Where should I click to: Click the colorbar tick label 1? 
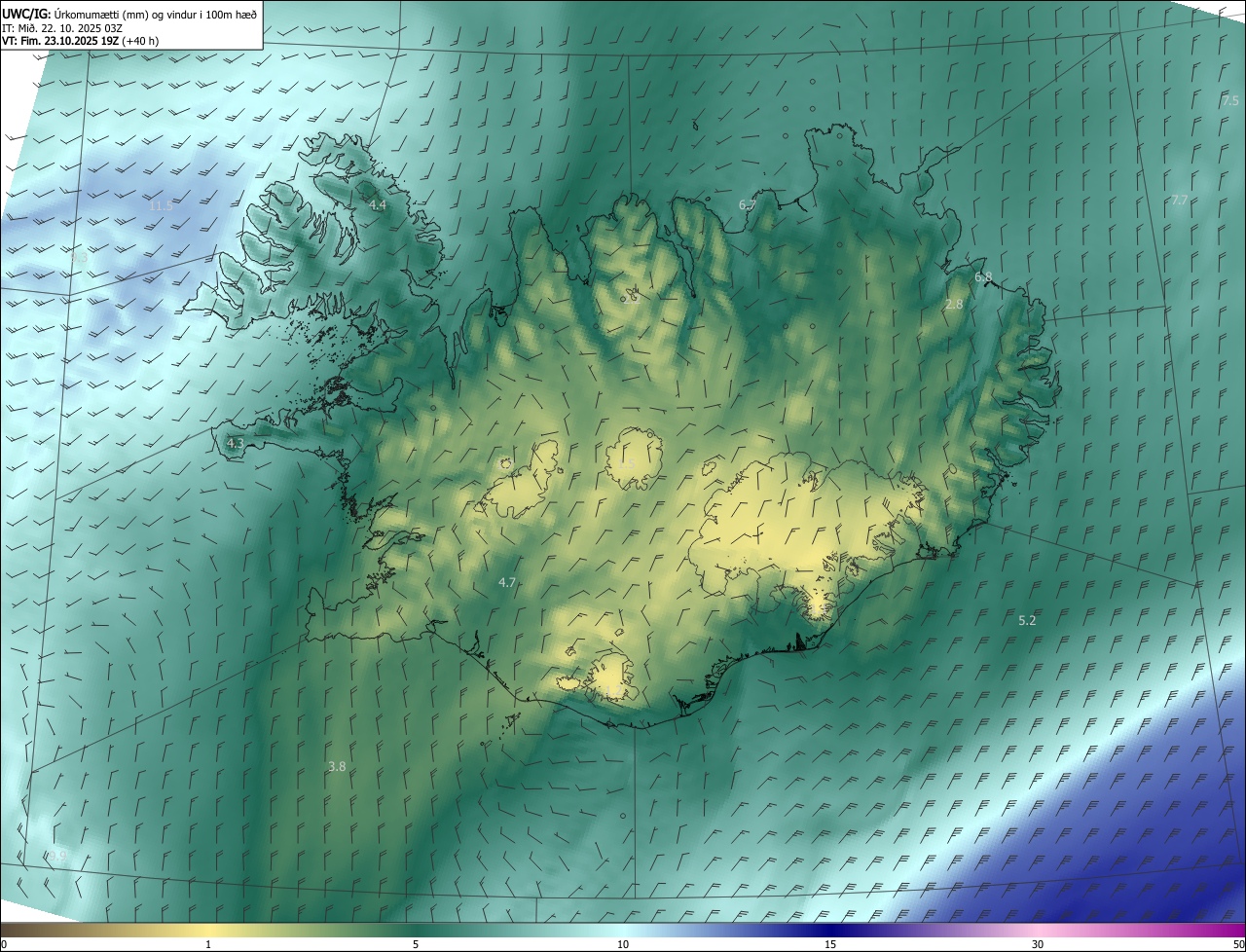[208, 944]
